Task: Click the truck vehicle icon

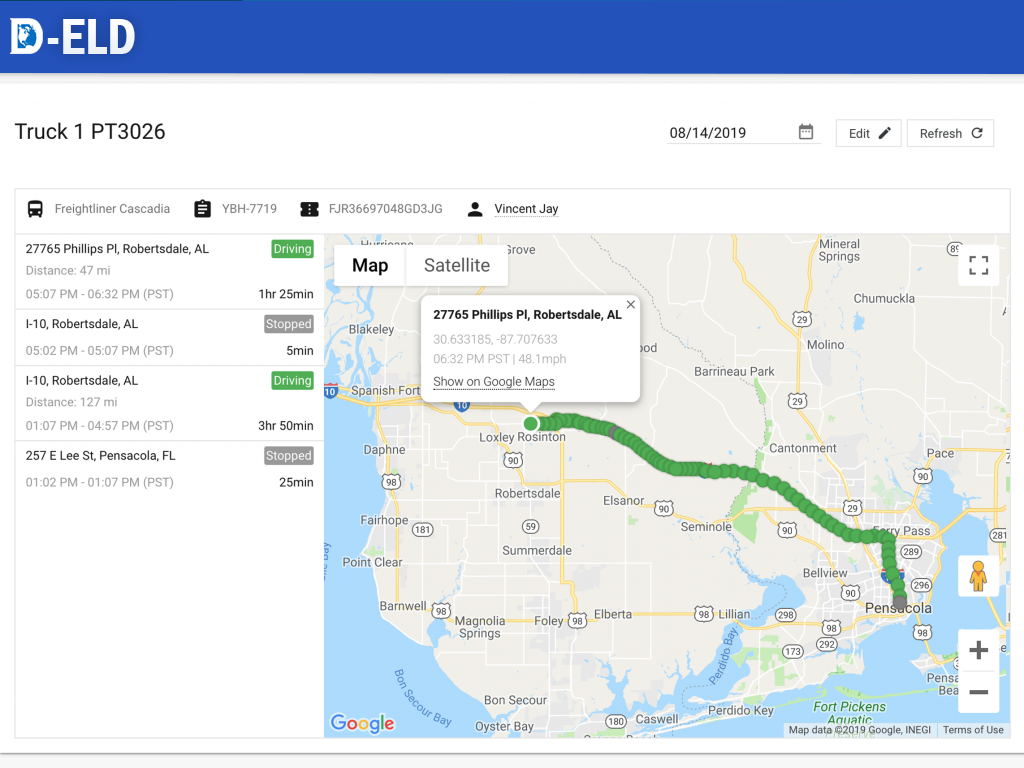Action: point(35,209)
